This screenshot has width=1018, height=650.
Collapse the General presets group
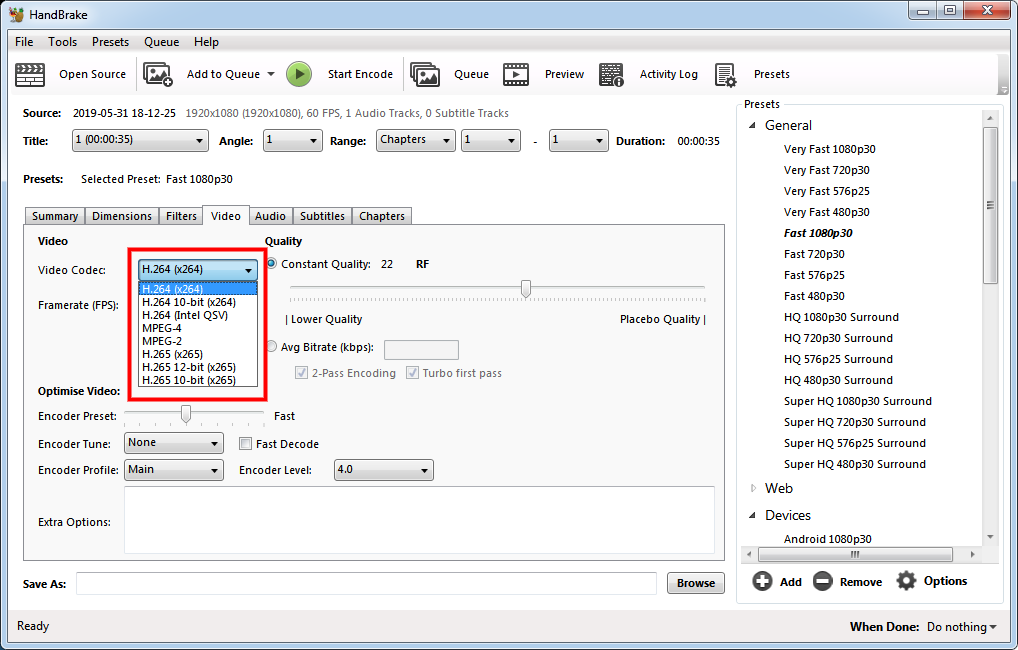[x=752, y=125]
